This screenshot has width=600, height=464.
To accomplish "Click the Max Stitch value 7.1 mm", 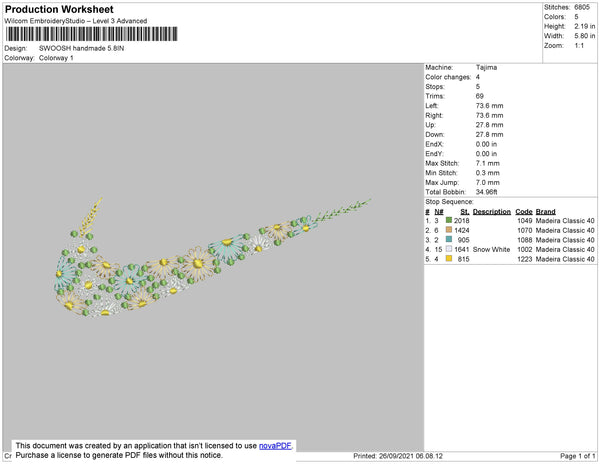I will coord(488,163).
